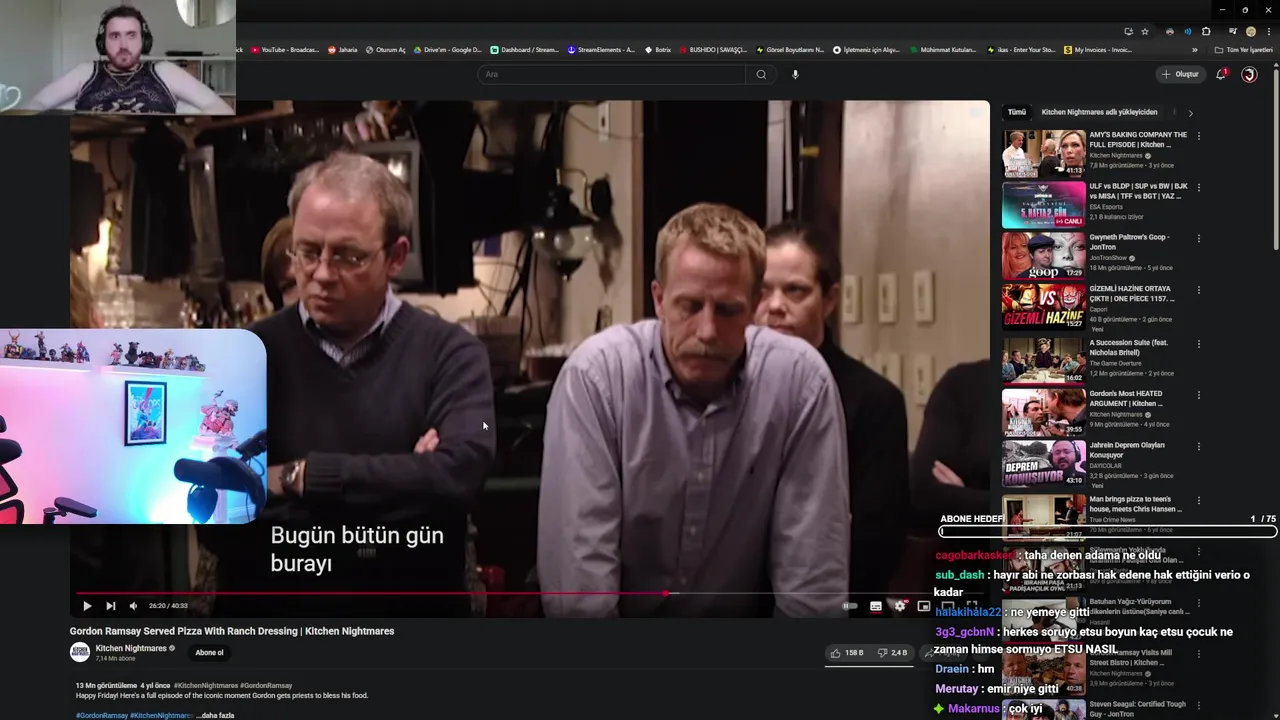Open options menu for AMY'S BAKING COMPANY video

[x=1199, y=136]
